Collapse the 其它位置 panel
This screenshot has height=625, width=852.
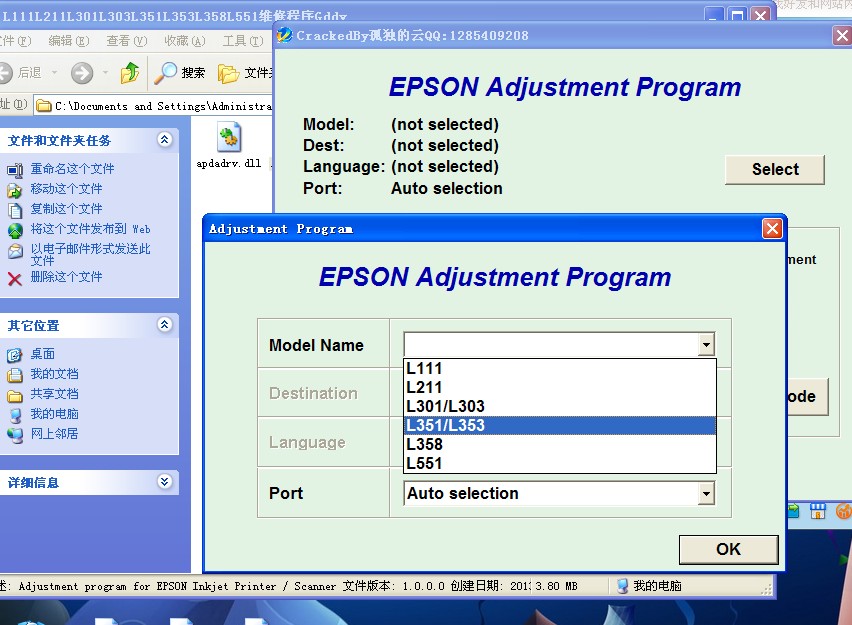click(x=165, y=325)
